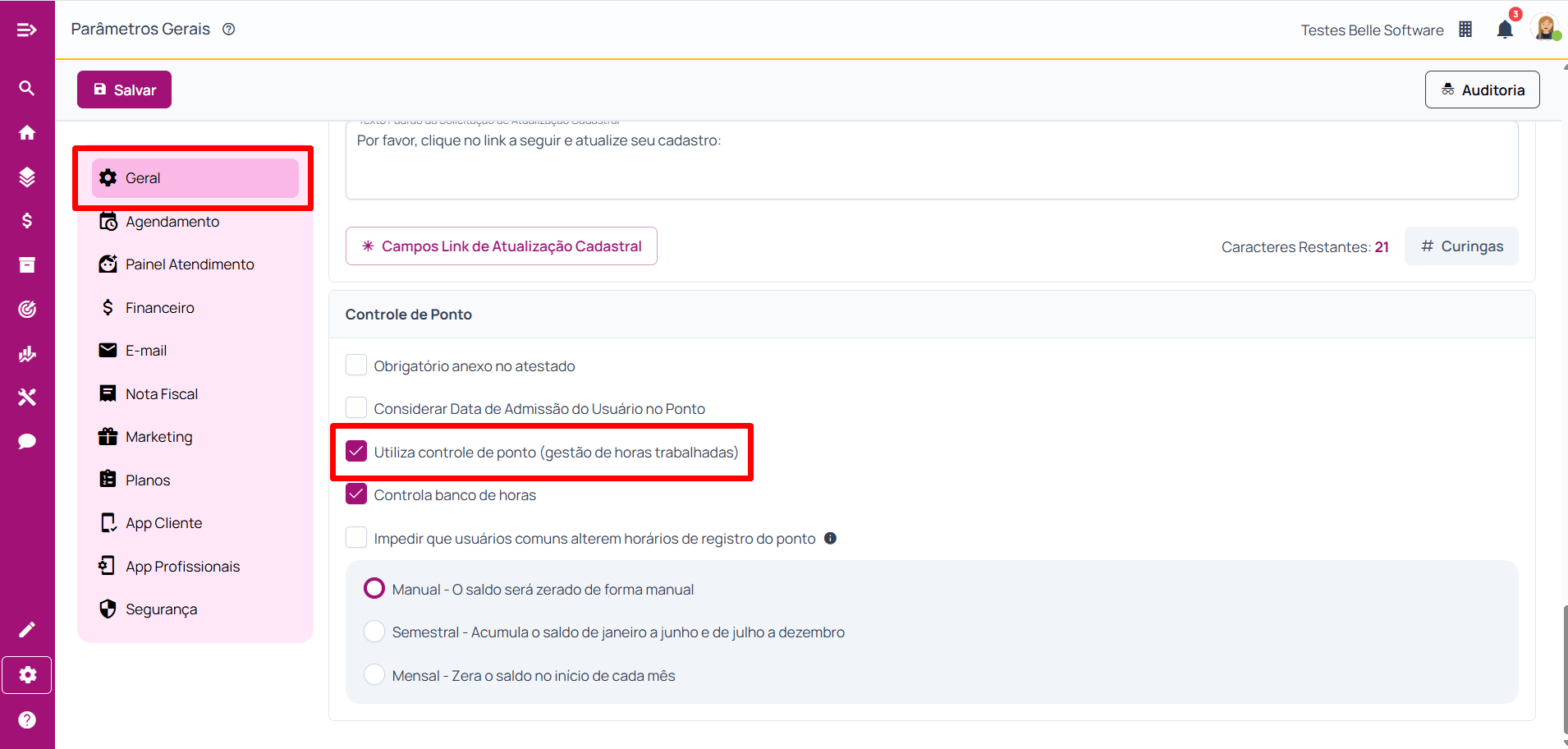Screen dimensions: 1568x749
Task: Click the pencil edit sidebar icon
Action: click(x=27, y=630)
